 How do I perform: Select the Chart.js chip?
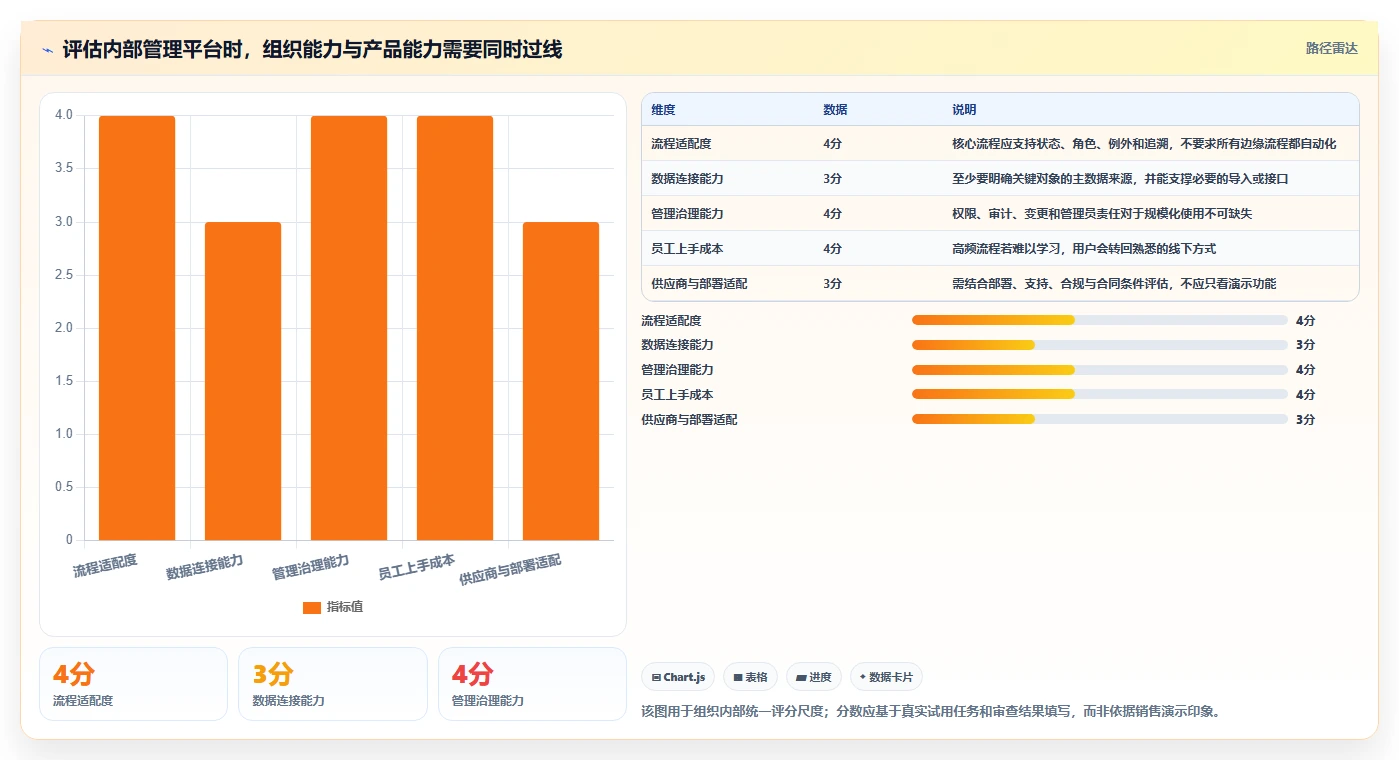(x=678, y=677)
